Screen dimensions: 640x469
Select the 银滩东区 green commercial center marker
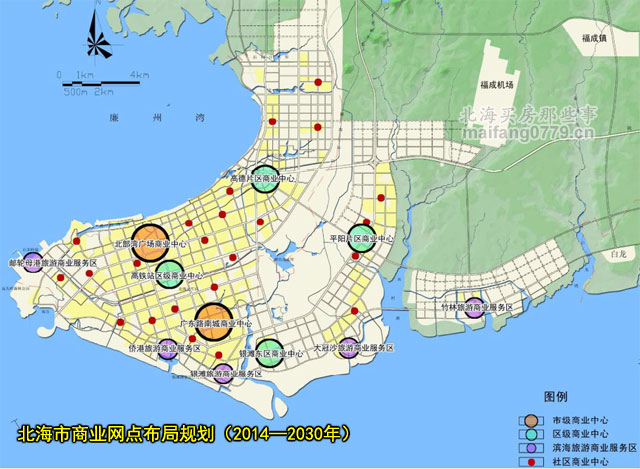point(271,353)
